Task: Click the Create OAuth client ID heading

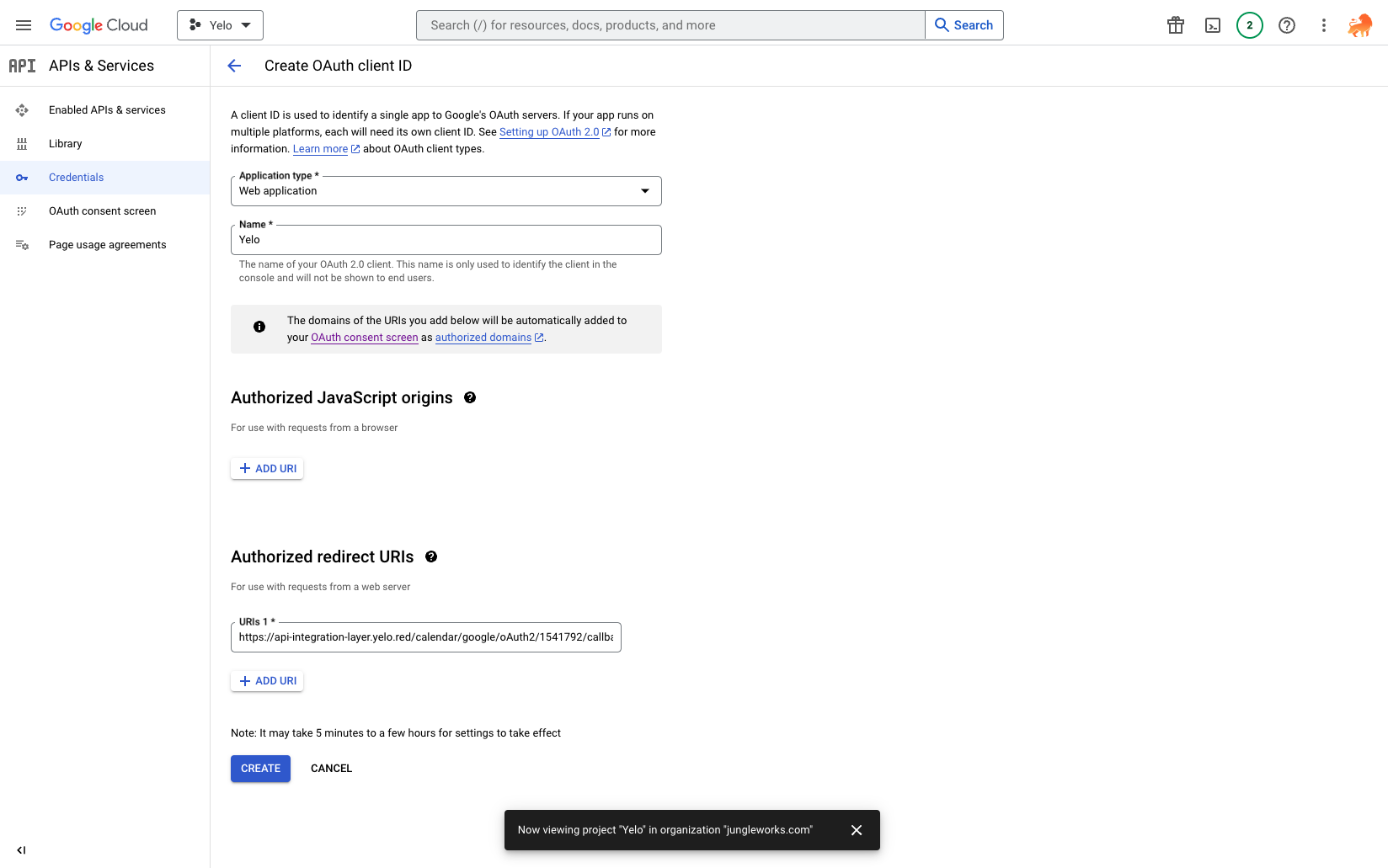Action: (x=339, y=66)
